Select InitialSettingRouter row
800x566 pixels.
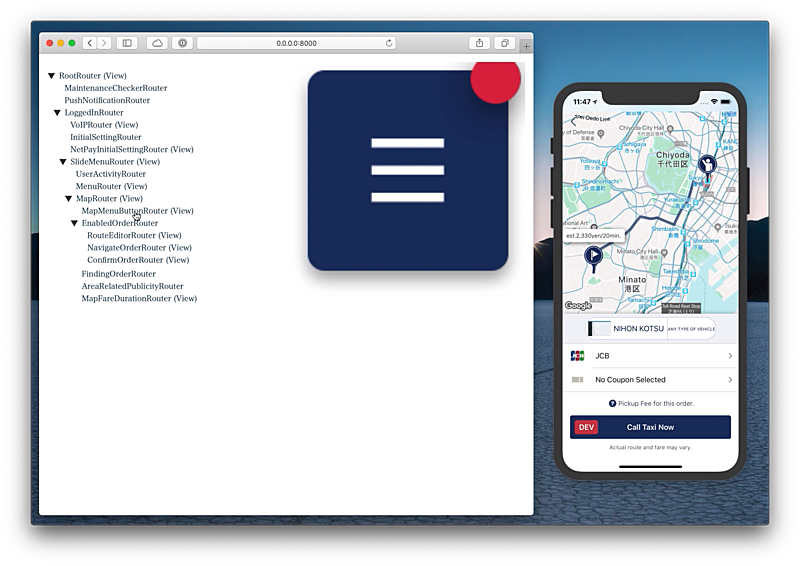(x=106, y=137)
